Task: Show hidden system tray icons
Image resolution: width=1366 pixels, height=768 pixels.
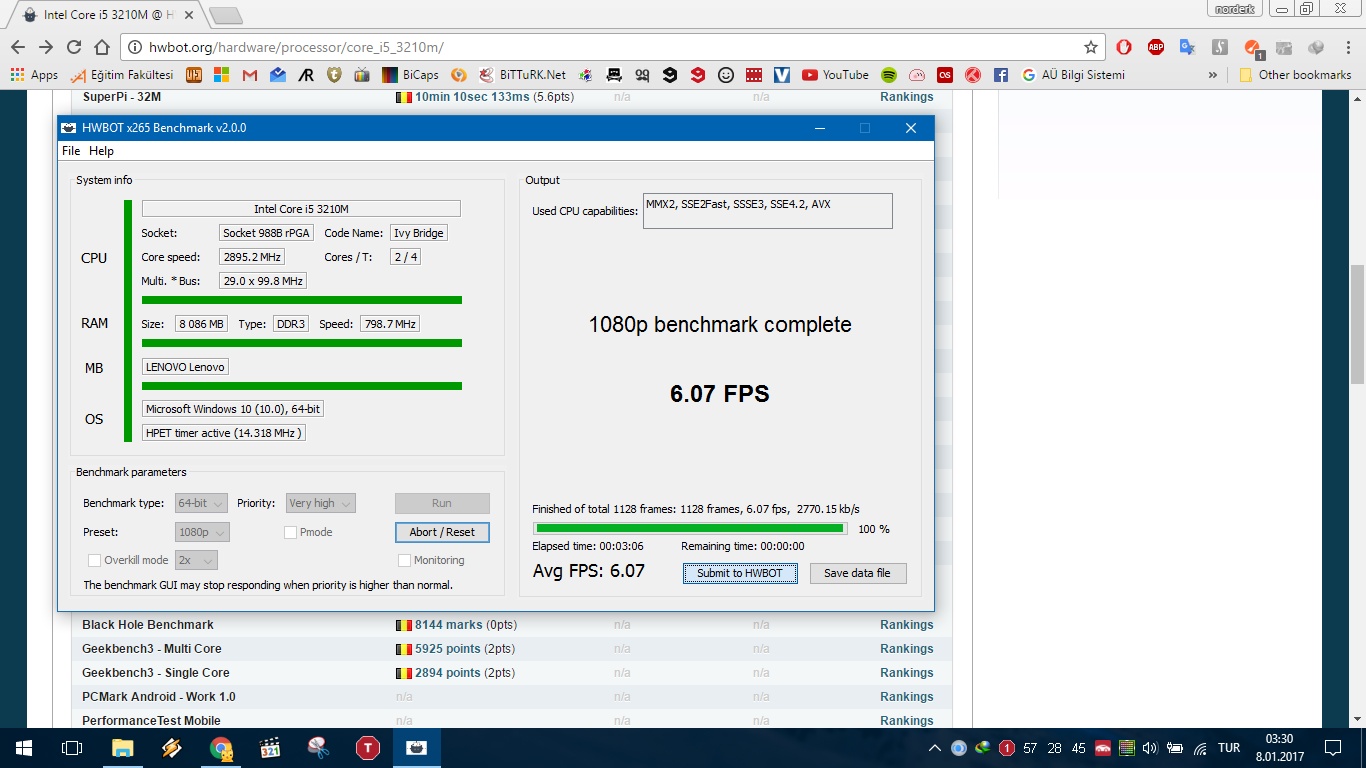Action: coord(935,748)
